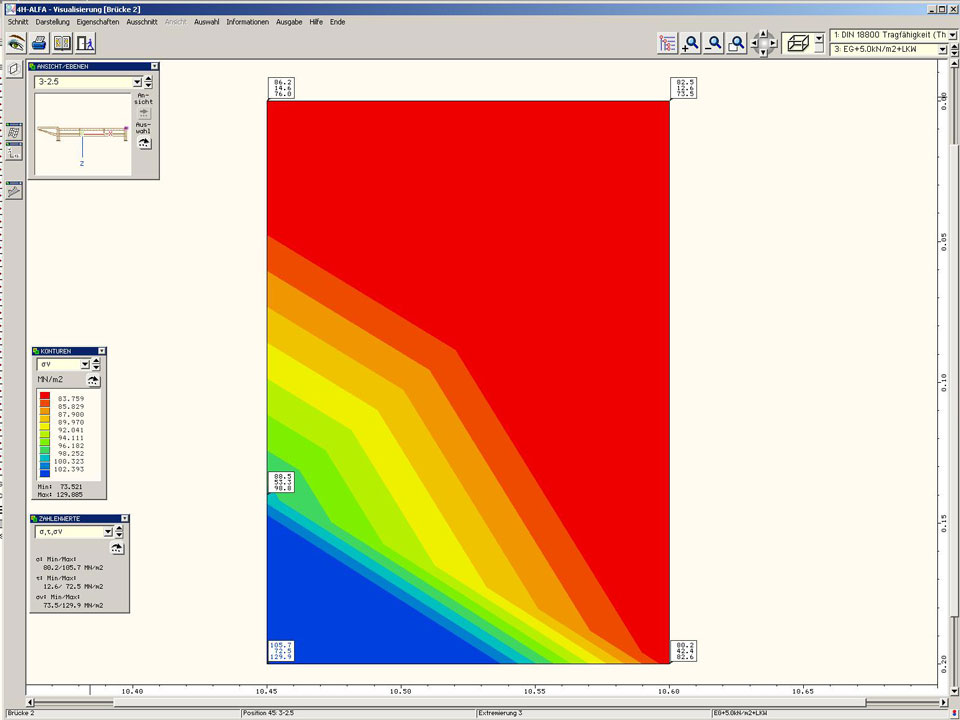The height and width of the screenshot is (720, 960).
Task: Collapse the ZAHLENWERTE panel
Action: pos(124,519)
